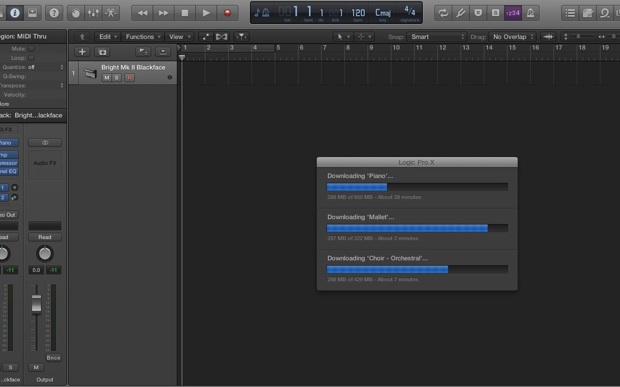
Task: Open the Tuner icon
Action: pyautogui.click(x=461, y=13)
